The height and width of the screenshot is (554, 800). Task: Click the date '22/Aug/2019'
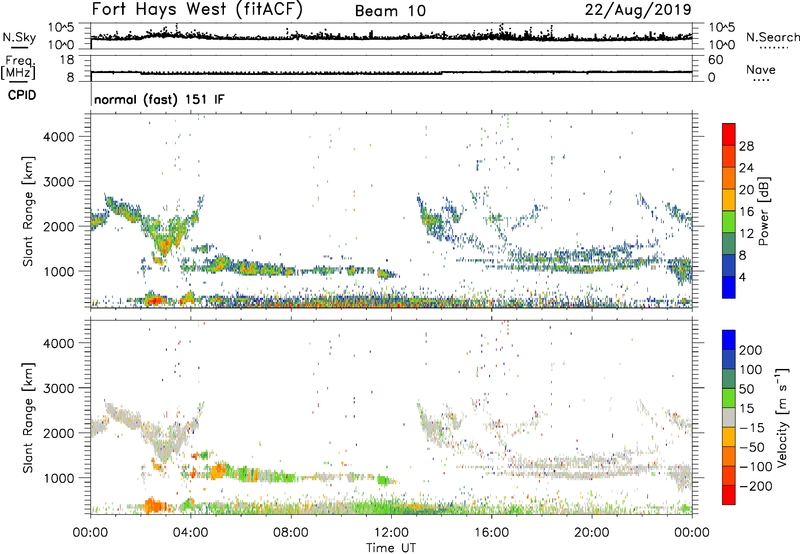pos(638,10)
